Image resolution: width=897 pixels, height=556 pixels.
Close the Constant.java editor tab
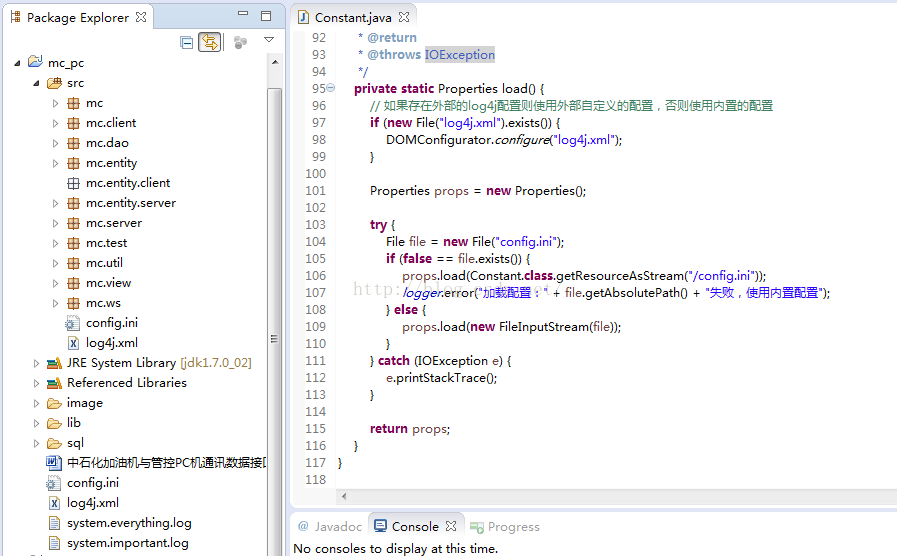click(x=404, y=17)
